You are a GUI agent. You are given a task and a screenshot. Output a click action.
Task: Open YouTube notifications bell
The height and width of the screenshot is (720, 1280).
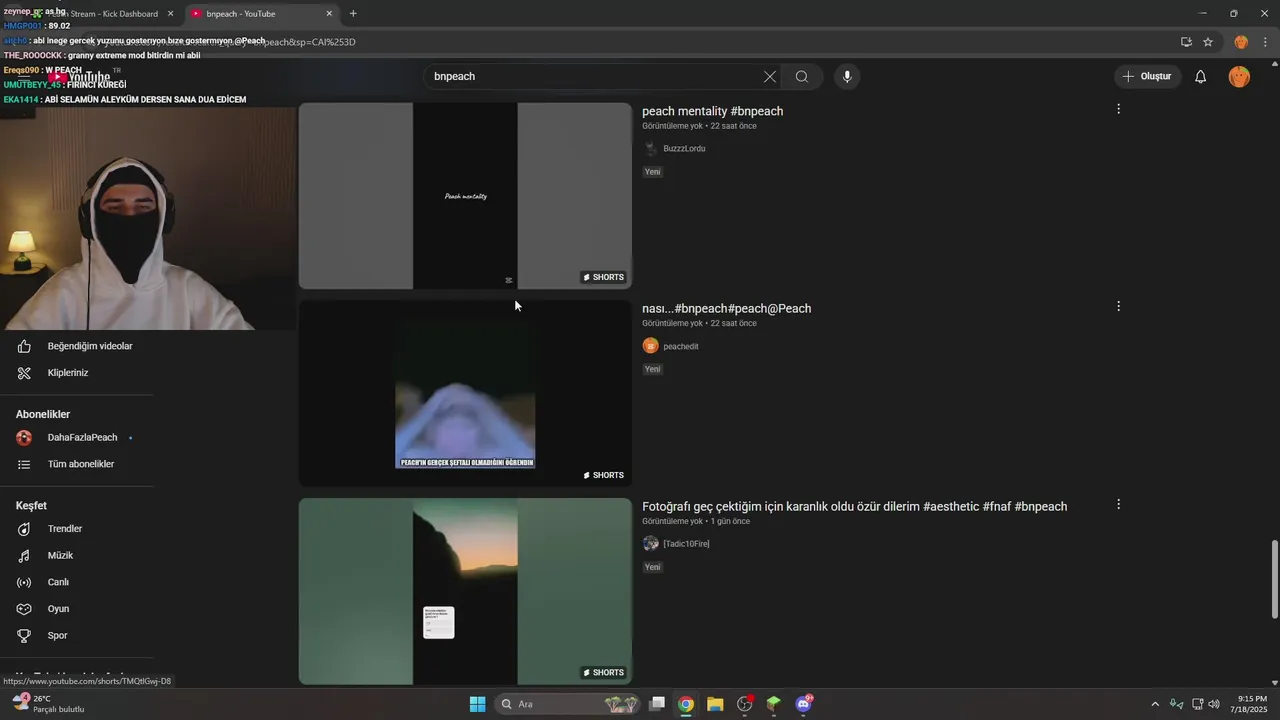(x=1201, y=77)
